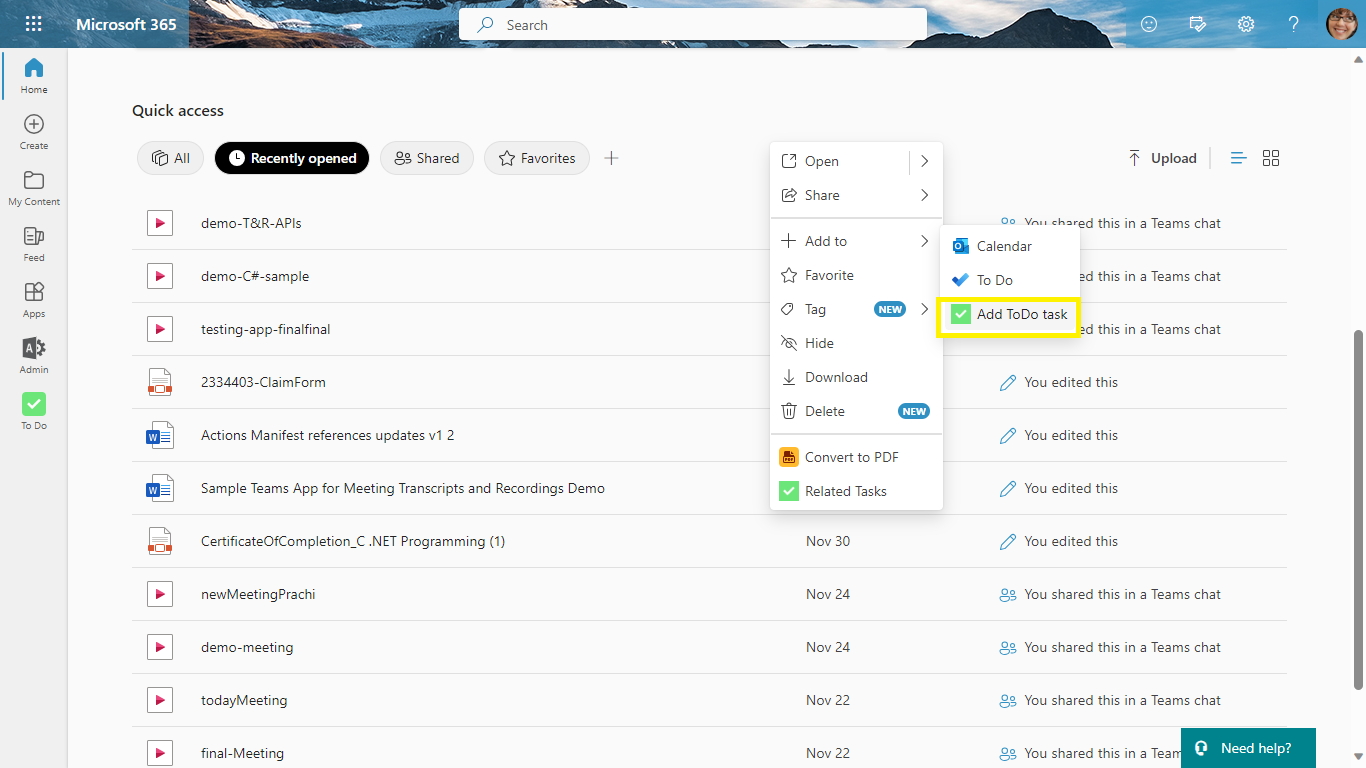Click Word icon for Sample Teams App file
This screenshot has height=768, width=1366.
point(160,488)
